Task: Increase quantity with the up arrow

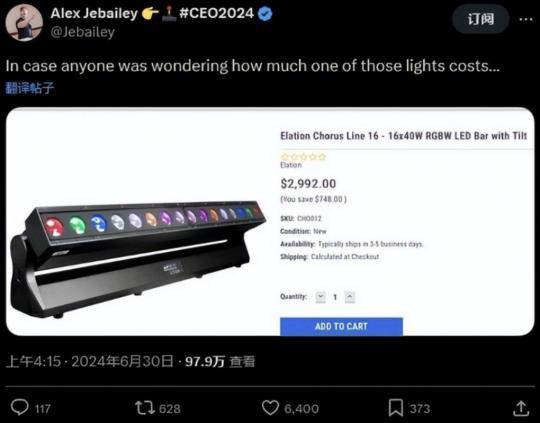Action: pyautogui.click(x=350, y=297)
